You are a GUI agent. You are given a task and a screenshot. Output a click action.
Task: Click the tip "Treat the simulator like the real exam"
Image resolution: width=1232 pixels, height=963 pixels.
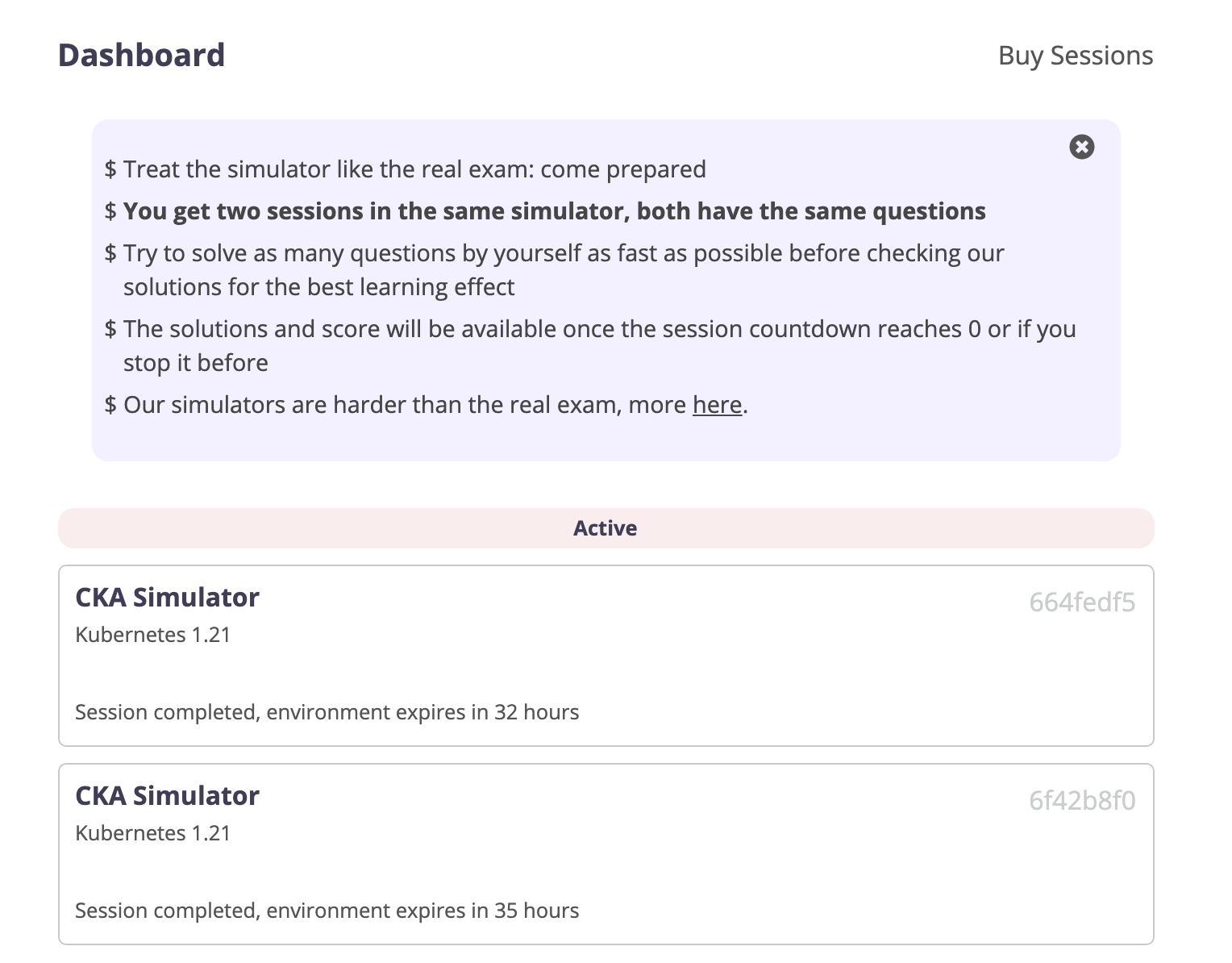[414, 169]
